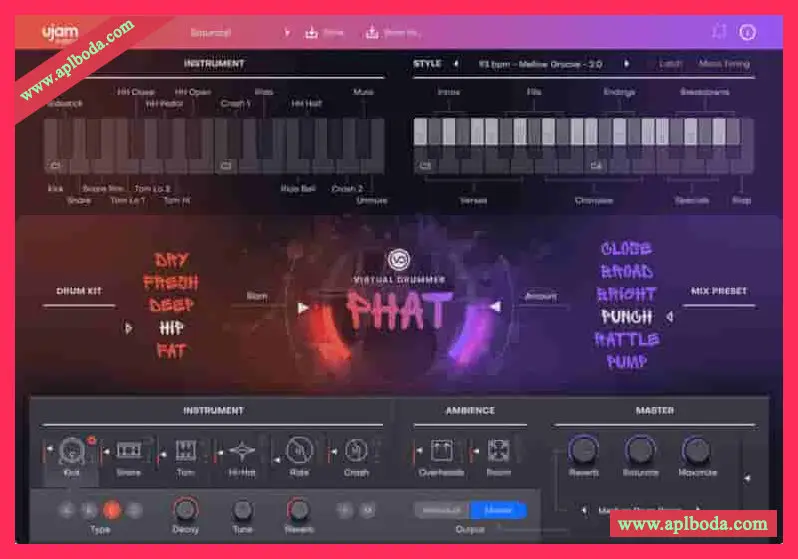Select the second Type option button

pyautogui.click(x=89, y=510)
